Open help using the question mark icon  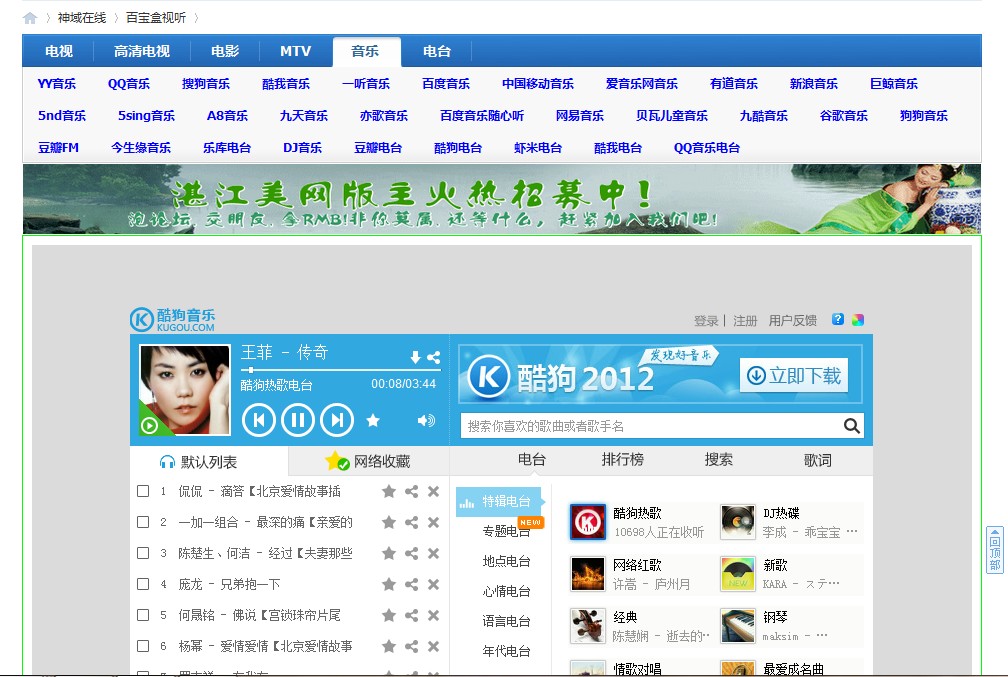point(838,319)
